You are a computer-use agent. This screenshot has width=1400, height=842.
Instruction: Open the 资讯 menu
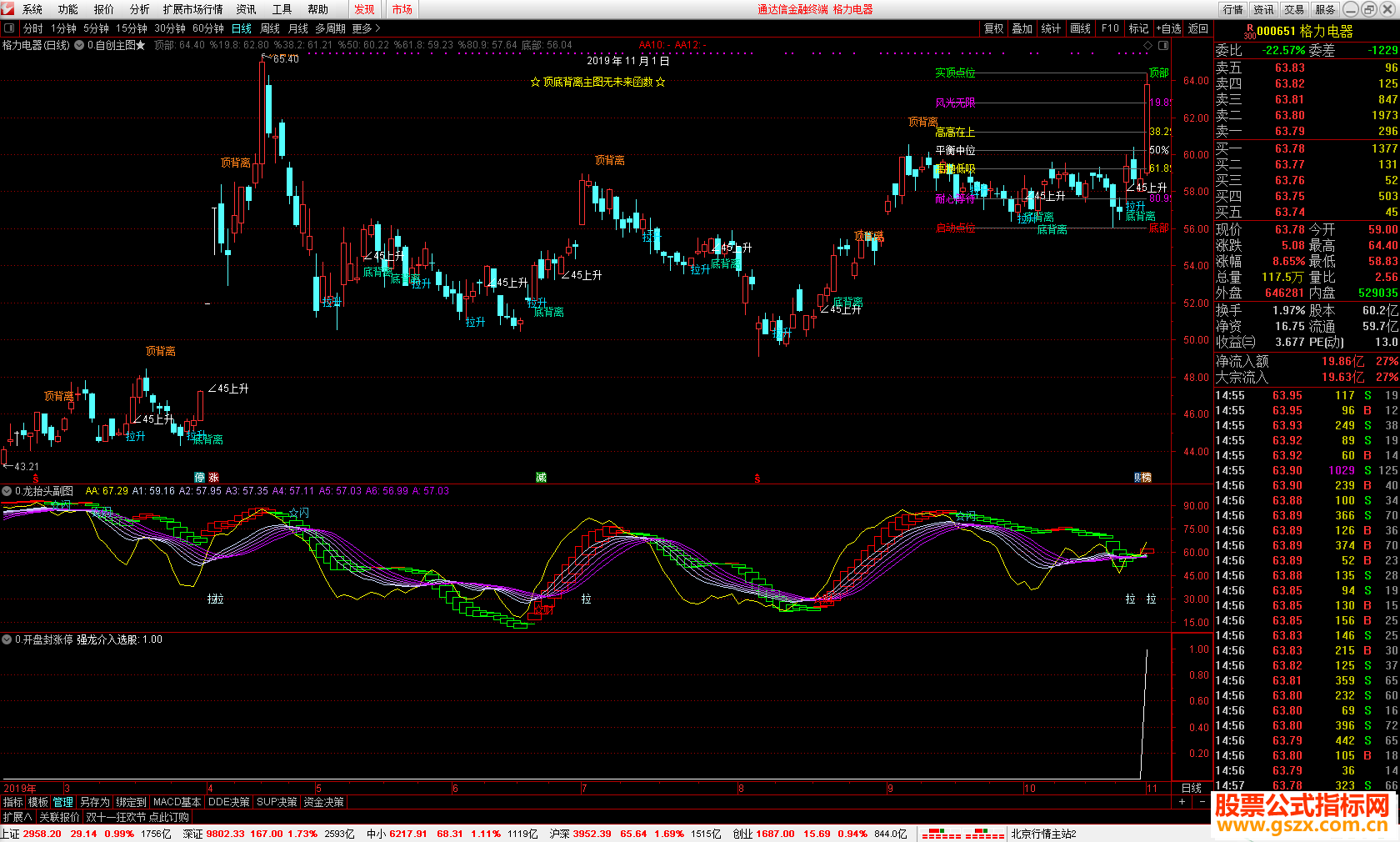click(246, 9)
